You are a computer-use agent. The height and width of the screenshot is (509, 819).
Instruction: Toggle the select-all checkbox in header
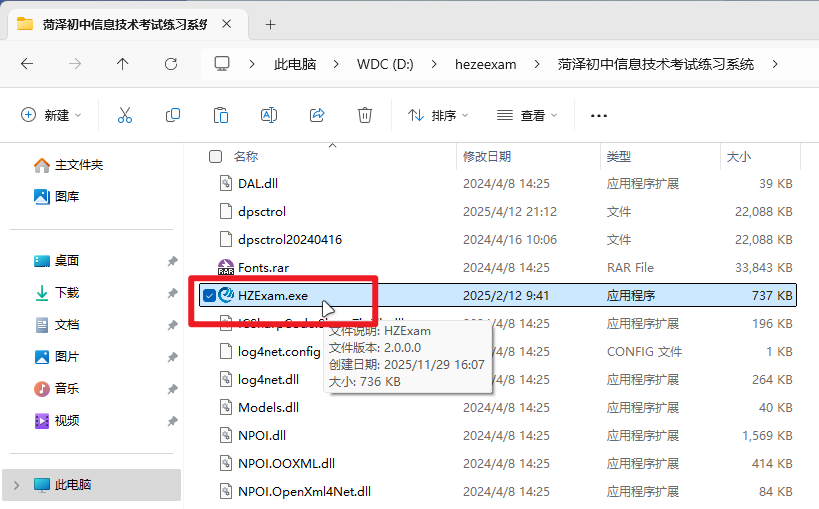[x=215, y=156]
